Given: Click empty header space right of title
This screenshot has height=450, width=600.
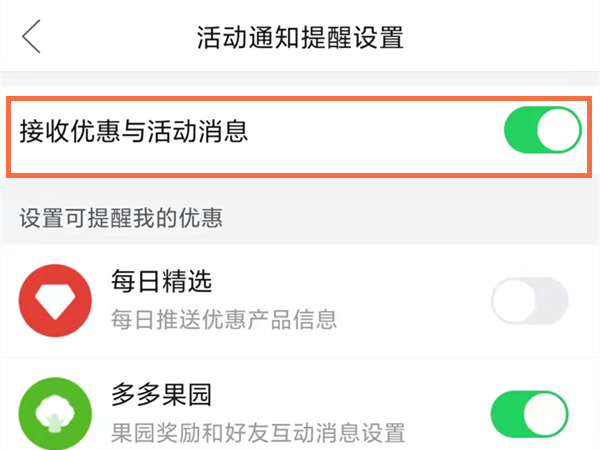Looking at the screenshot, I should tap(497, 36).
